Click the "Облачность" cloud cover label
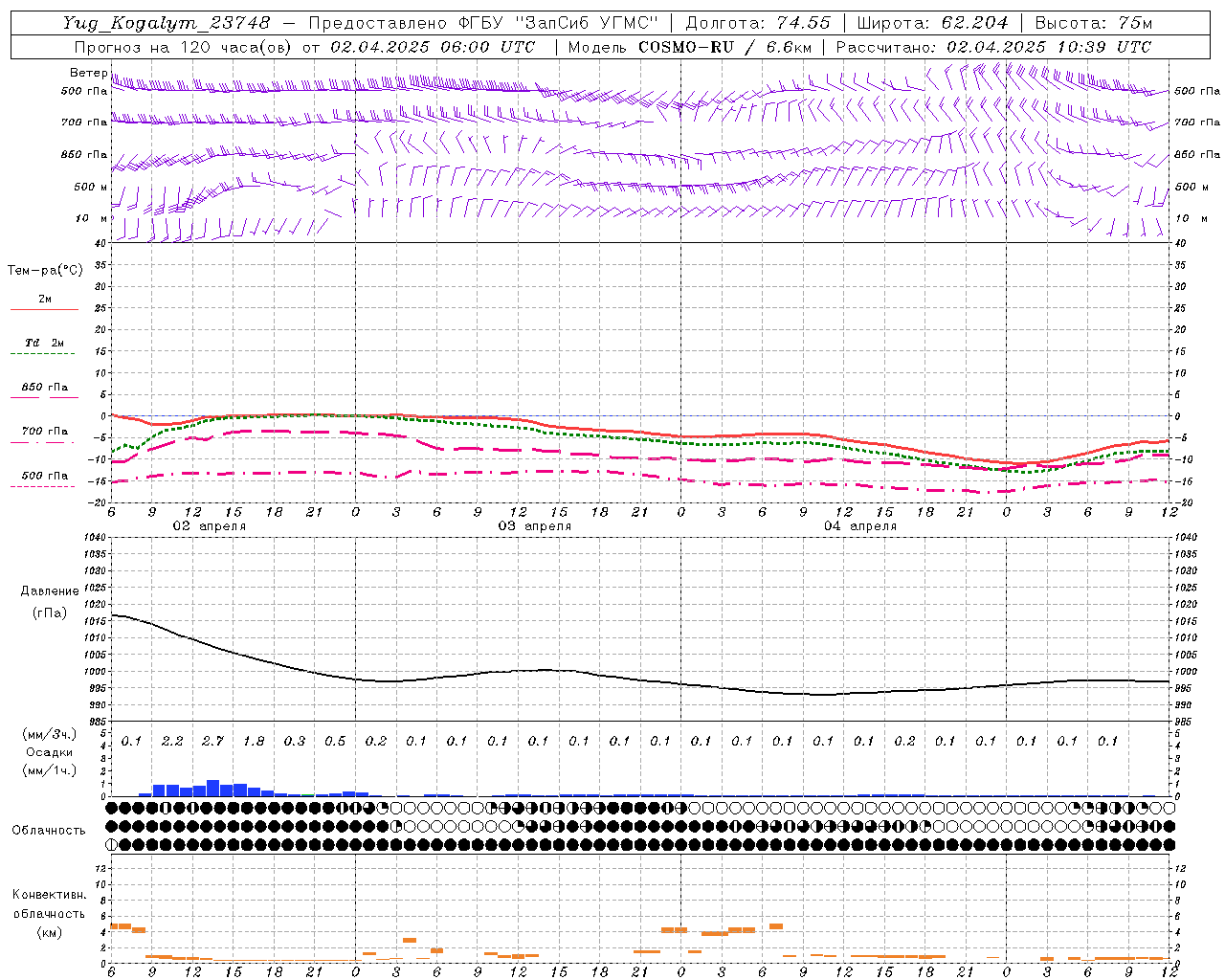Image resolution: width=1225 pixels, height=980 pixels. point(49,831)
